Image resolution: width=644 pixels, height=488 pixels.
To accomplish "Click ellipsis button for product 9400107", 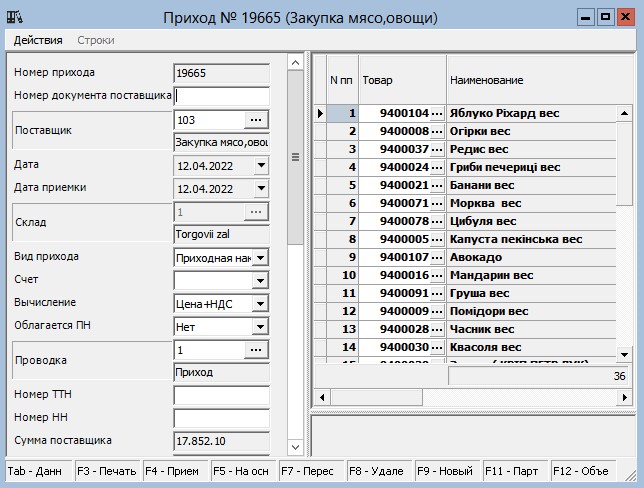I will coord(437,258).
